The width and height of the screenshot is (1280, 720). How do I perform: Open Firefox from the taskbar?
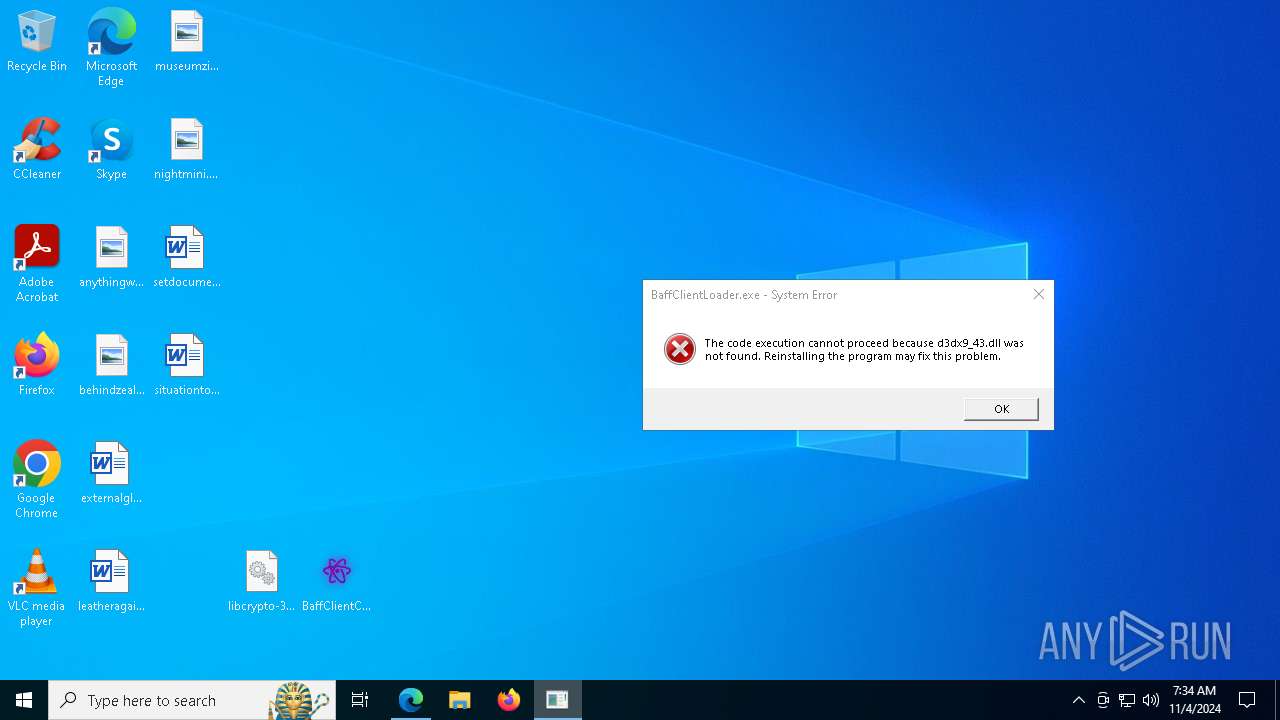[509, 700]
